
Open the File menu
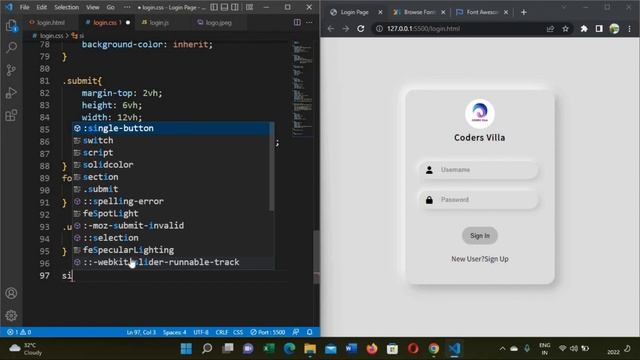point(24,7)
